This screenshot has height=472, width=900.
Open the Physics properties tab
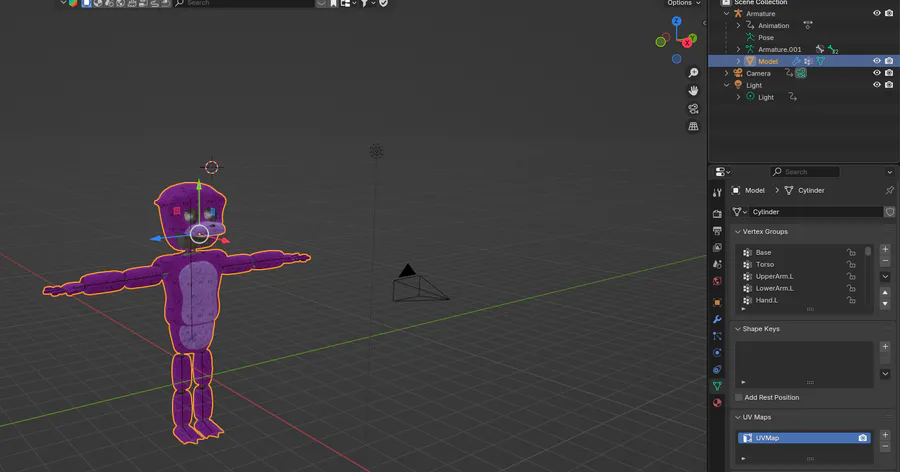(x=717, y=353)
